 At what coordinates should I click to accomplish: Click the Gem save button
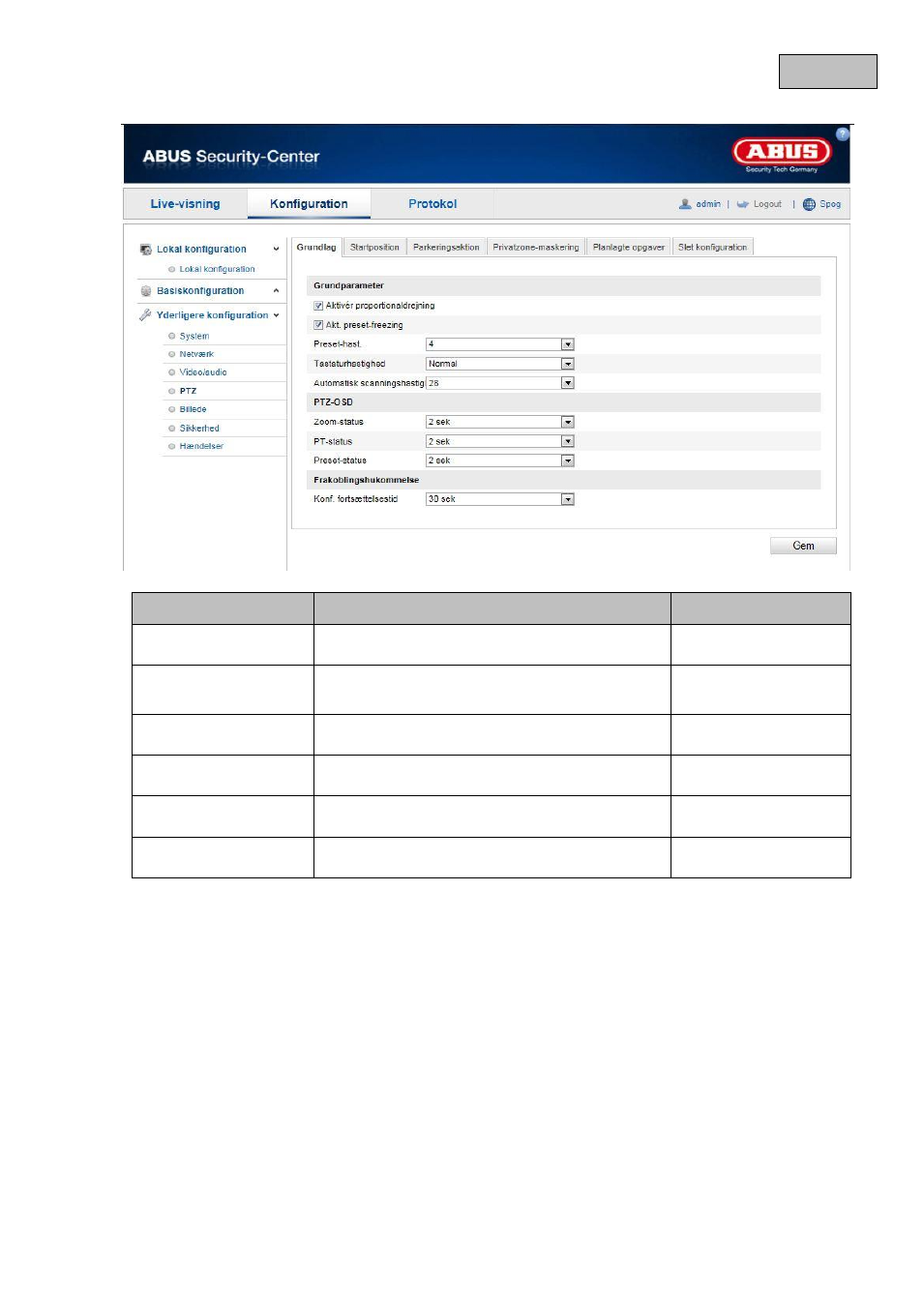pyautogui.click(x=803, y=546)
